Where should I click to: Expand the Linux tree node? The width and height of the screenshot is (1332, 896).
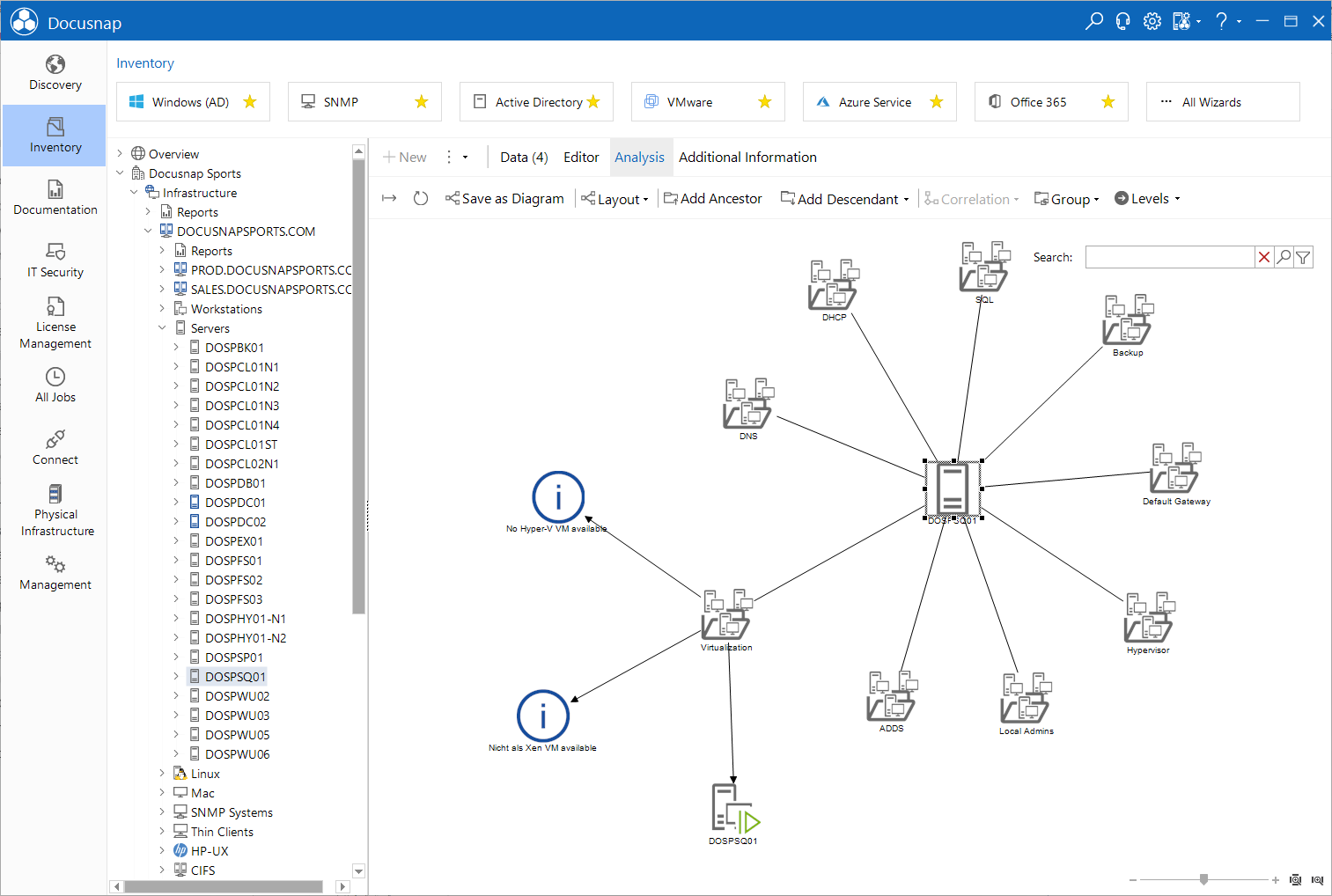(x=162, y=774)
